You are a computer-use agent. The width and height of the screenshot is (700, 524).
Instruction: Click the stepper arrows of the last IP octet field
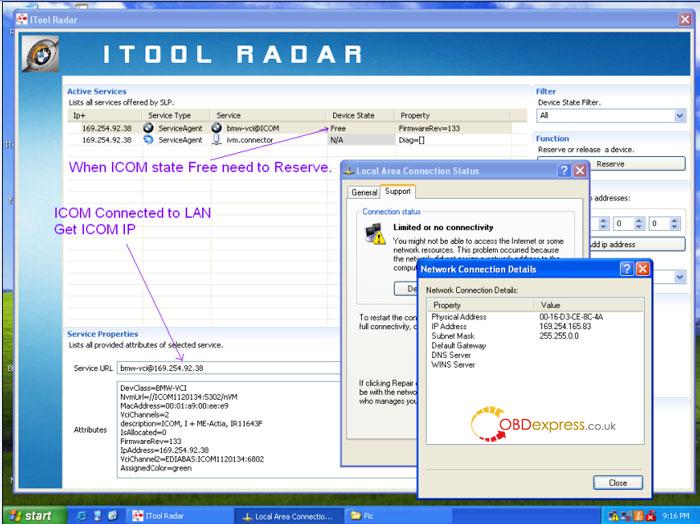[x=675, y=223]
